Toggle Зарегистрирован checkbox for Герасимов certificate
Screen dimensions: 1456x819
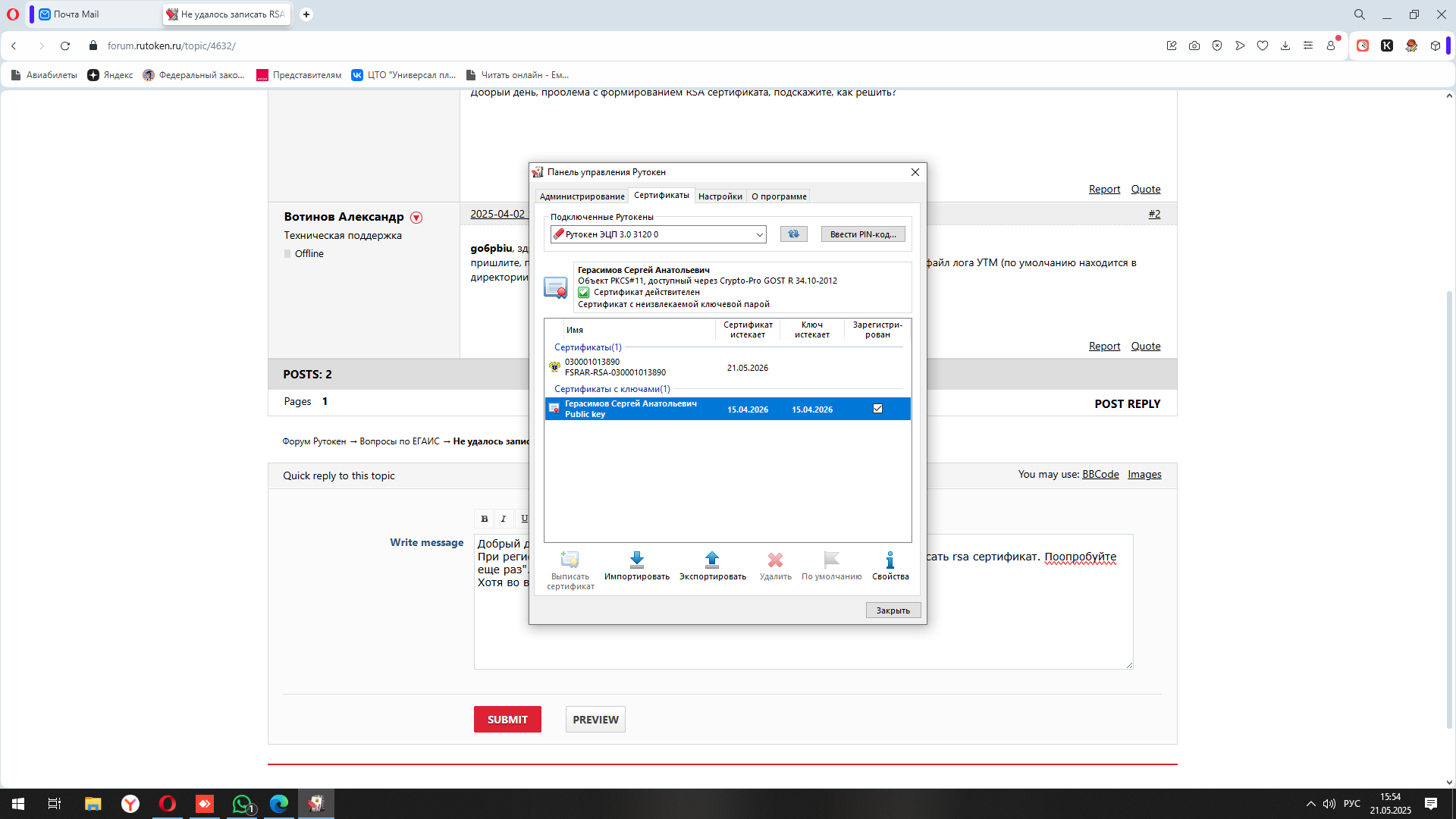tap(877, 409)
